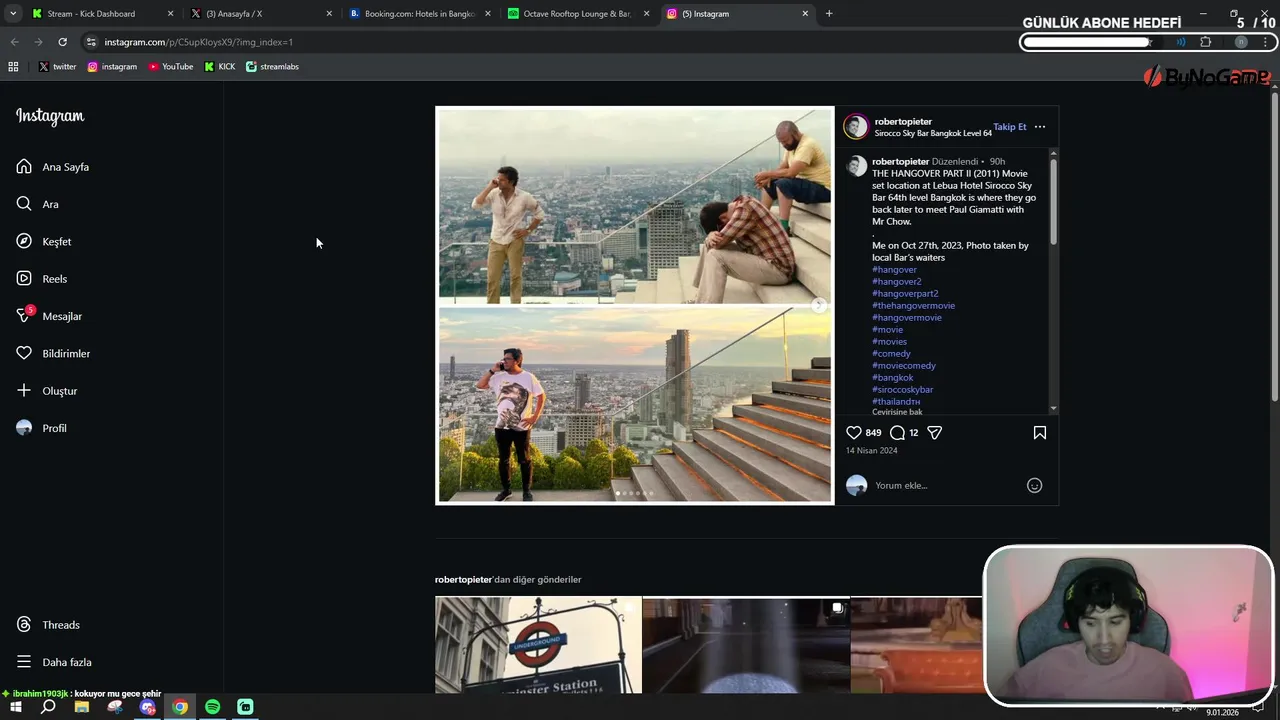This screenshot has height=720, width=1280.
Task: Share the post via paper-plane icon
Action: (x=935, y=433)
